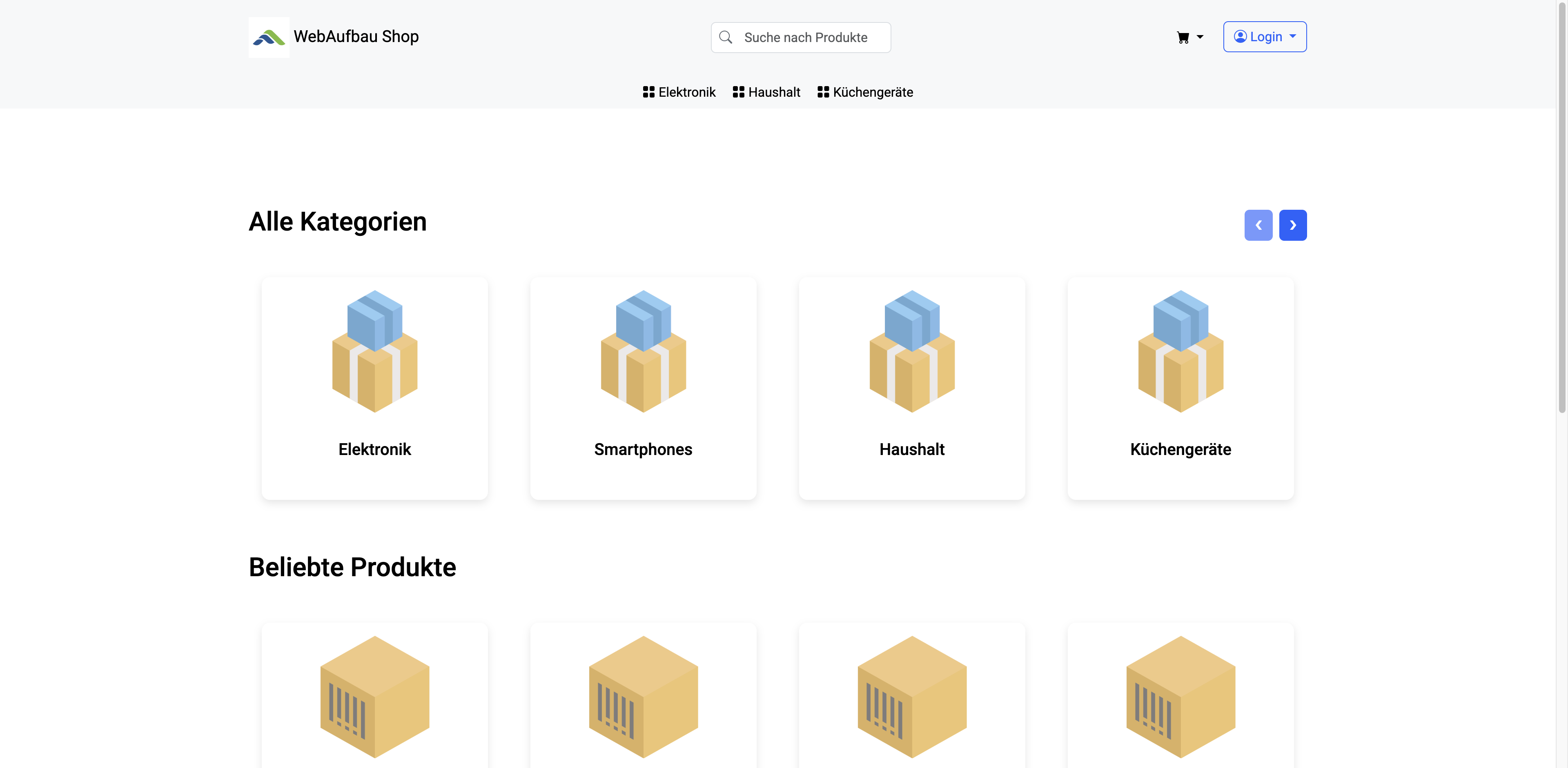Click the last popular product box image
Image resolution: width=1568 pixels, height=768 pixels.
pyautogui.click(x=1180, y=696)
